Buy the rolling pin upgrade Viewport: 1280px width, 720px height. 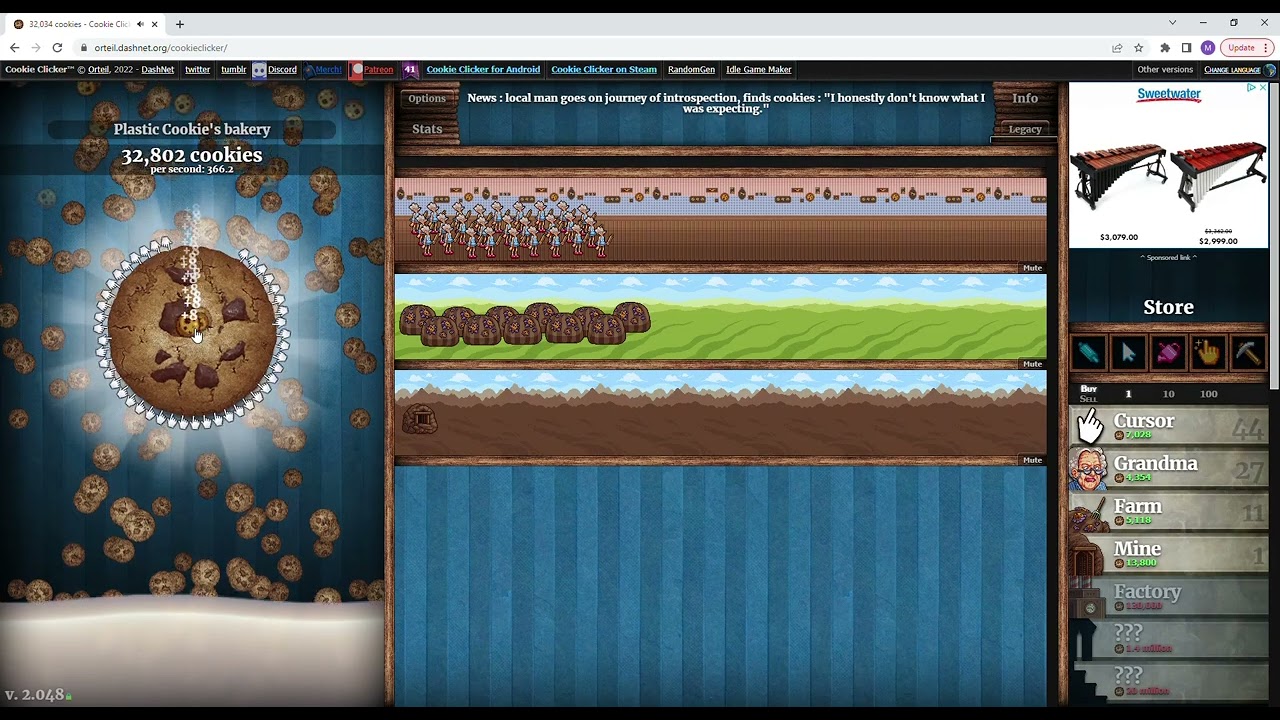point(1089,352)
